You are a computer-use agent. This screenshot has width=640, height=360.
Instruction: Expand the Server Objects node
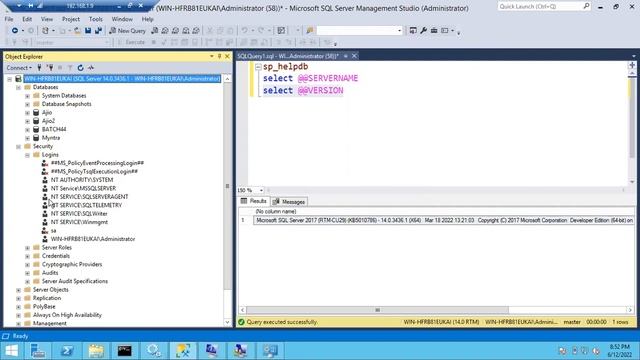coord(18,290)
